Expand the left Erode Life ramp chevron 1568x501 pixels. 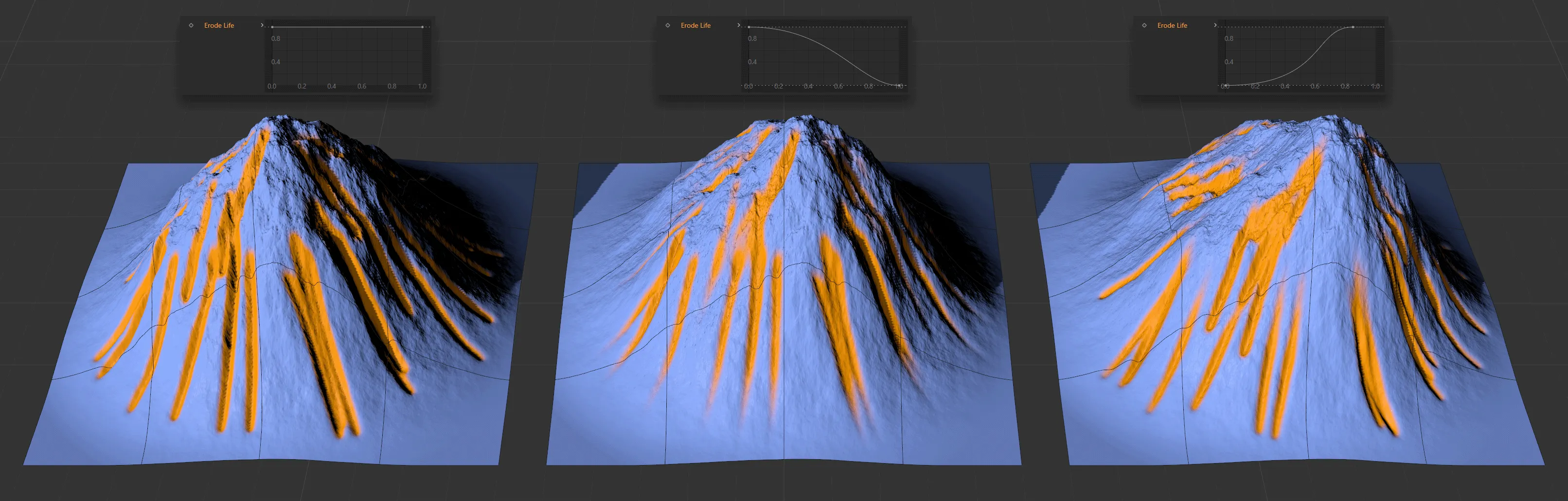point(262,25)
